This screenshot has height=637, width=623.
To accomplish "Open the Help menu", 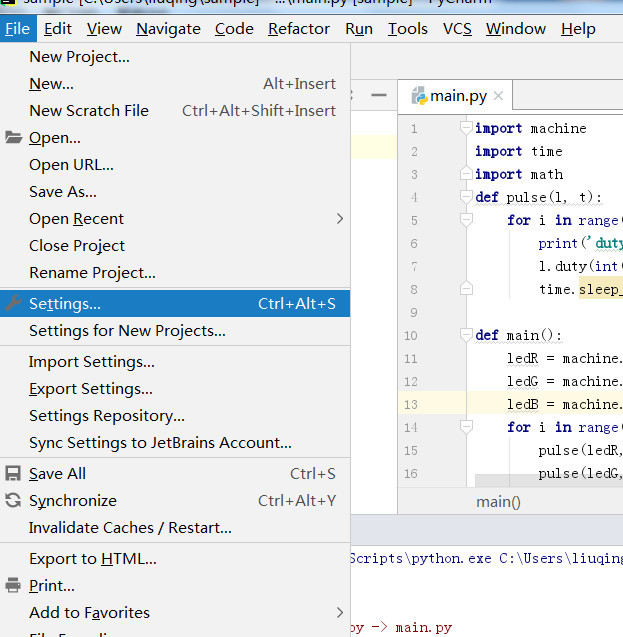I will 578,29.
